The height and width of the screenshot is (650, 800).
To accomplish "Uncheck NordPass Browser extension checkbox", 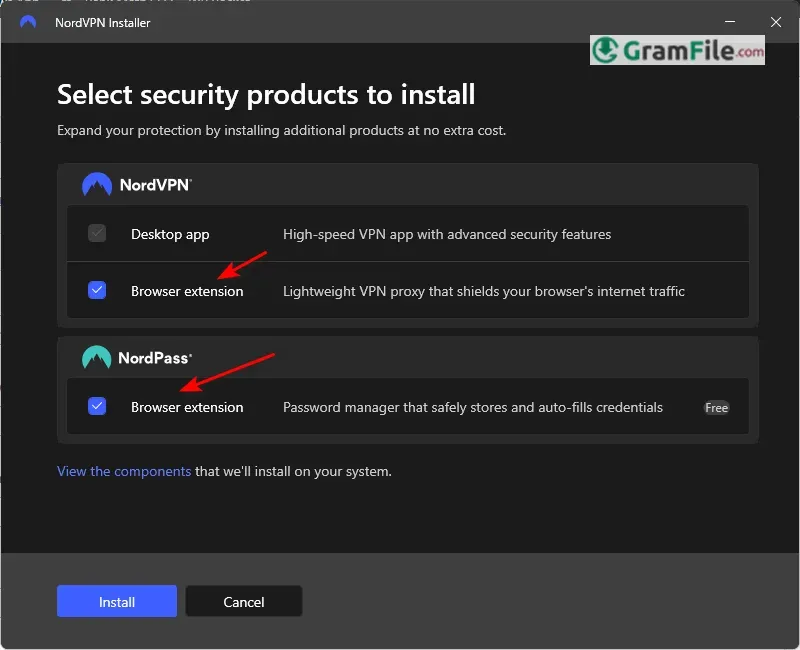I will [97, 406].
